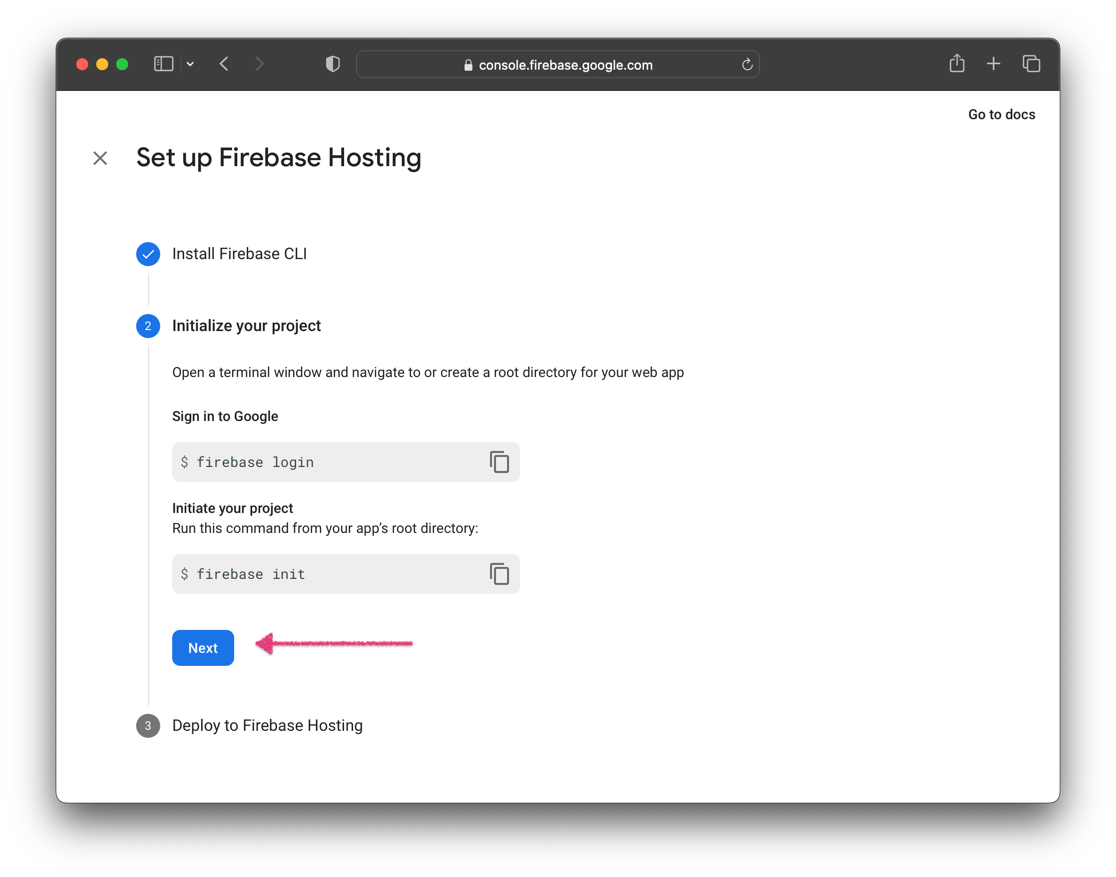
Task: Click the Set up Firebase Hosting title
Action: 279,158
